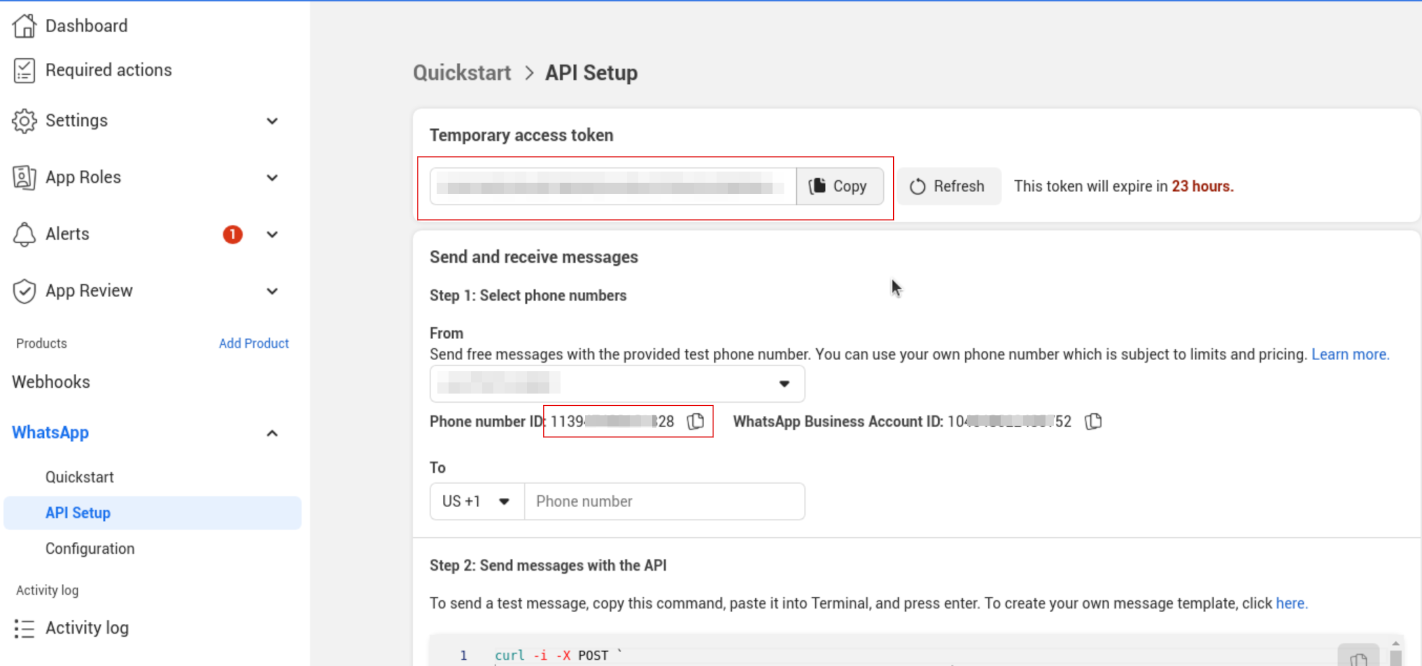Expand the Settings section chevron
The width and height of the screenshot is (1422, 666).
pos(272,120)
